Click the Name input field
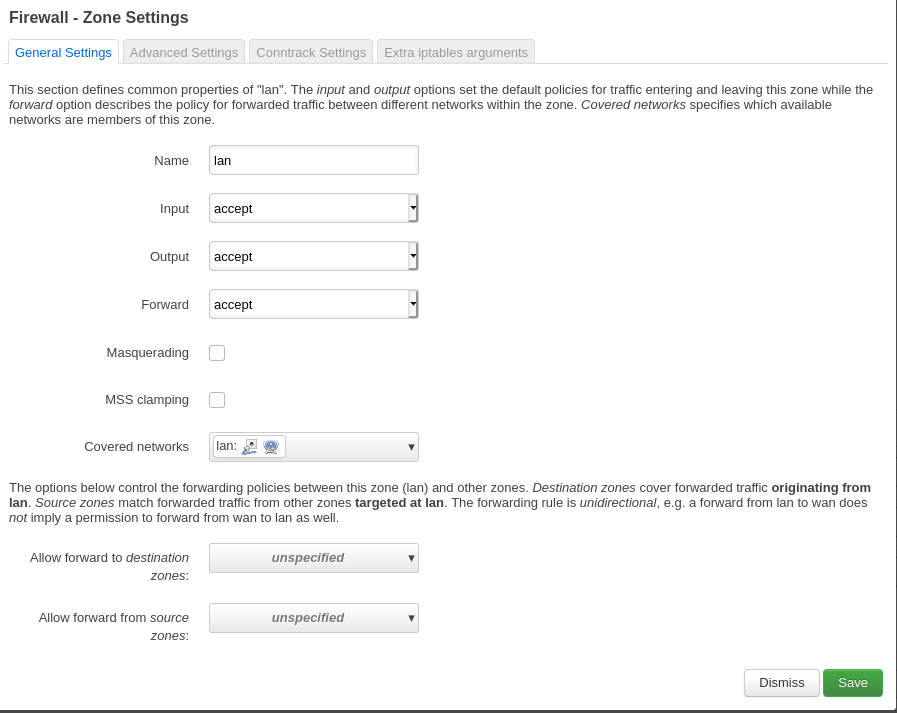Image resolution: width=897 pixels, height=713 pixels. (x=313, y=160)
